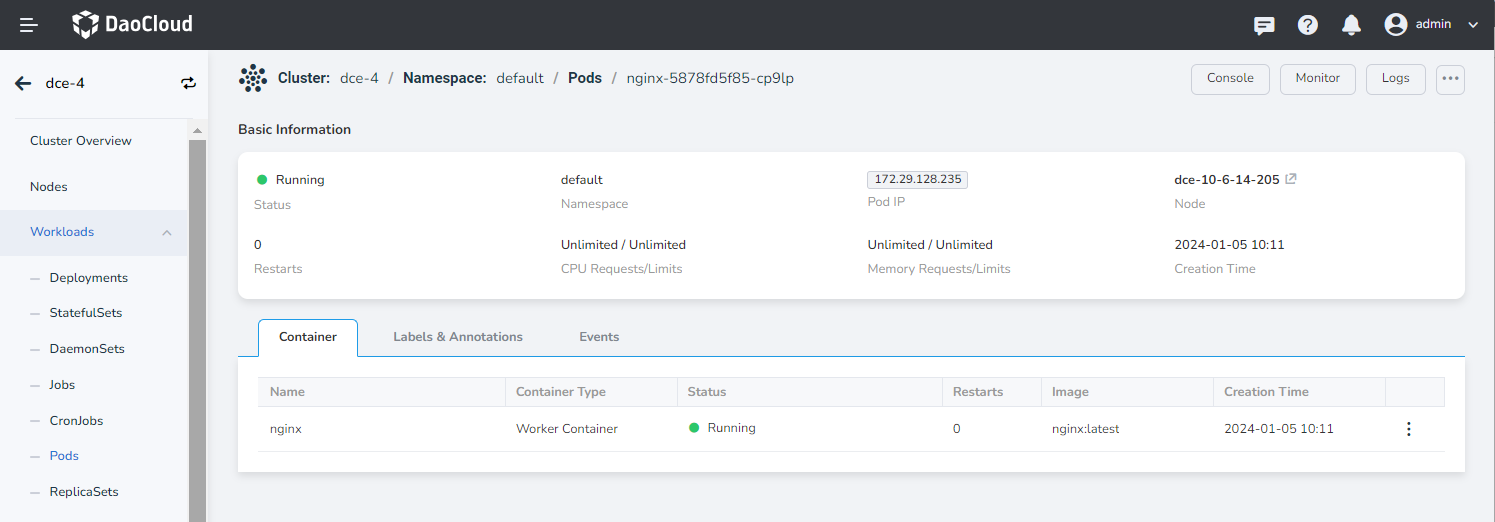Collapse the Workloads sidebar section
The height and width of the screenshot is (522, 1495).
167,232
